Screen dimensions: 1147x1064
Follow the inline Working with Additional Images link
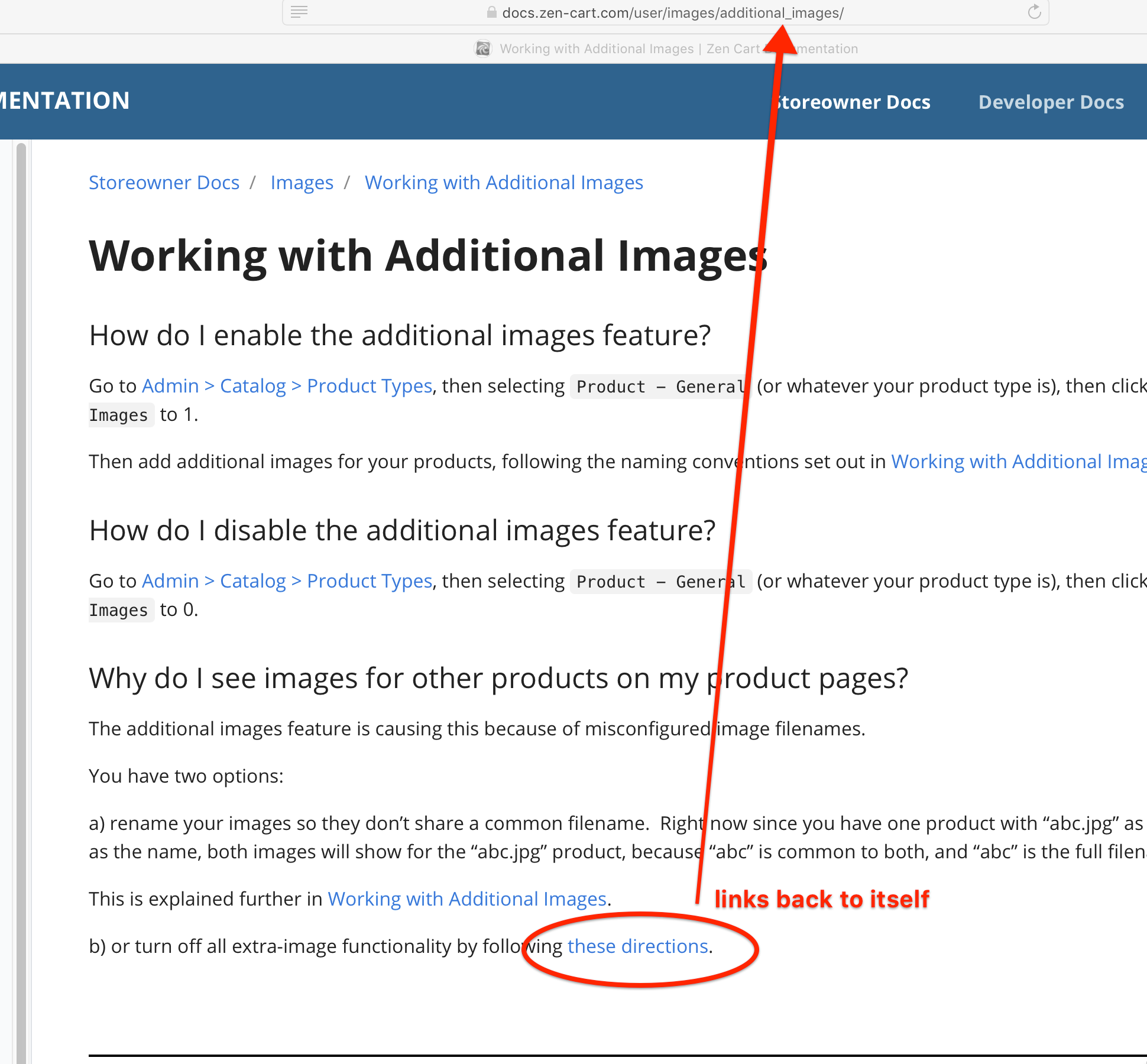(1017, 462)
